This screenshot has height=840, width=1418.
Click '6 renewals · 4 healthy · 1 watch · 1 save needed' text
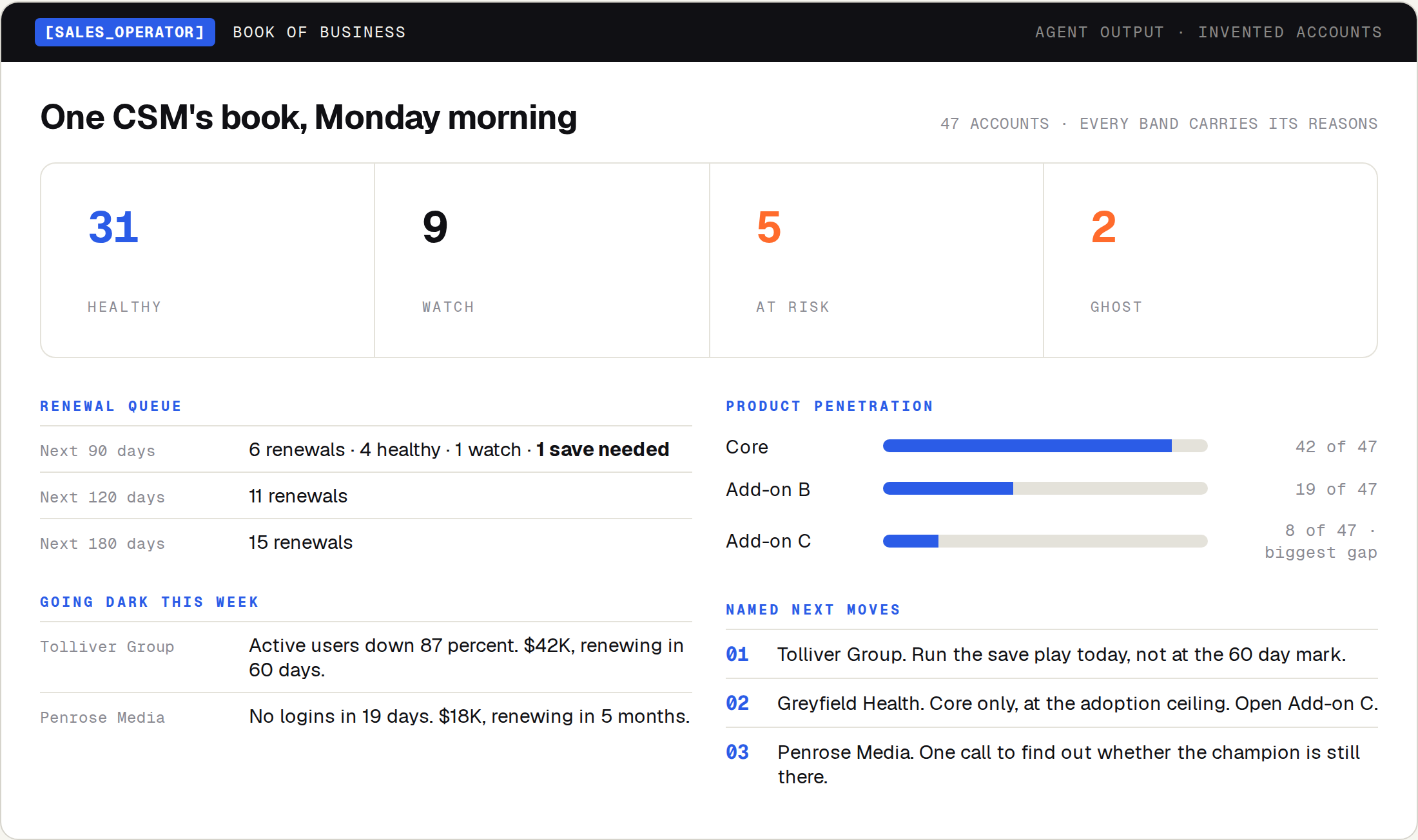[x=459, y=450]
